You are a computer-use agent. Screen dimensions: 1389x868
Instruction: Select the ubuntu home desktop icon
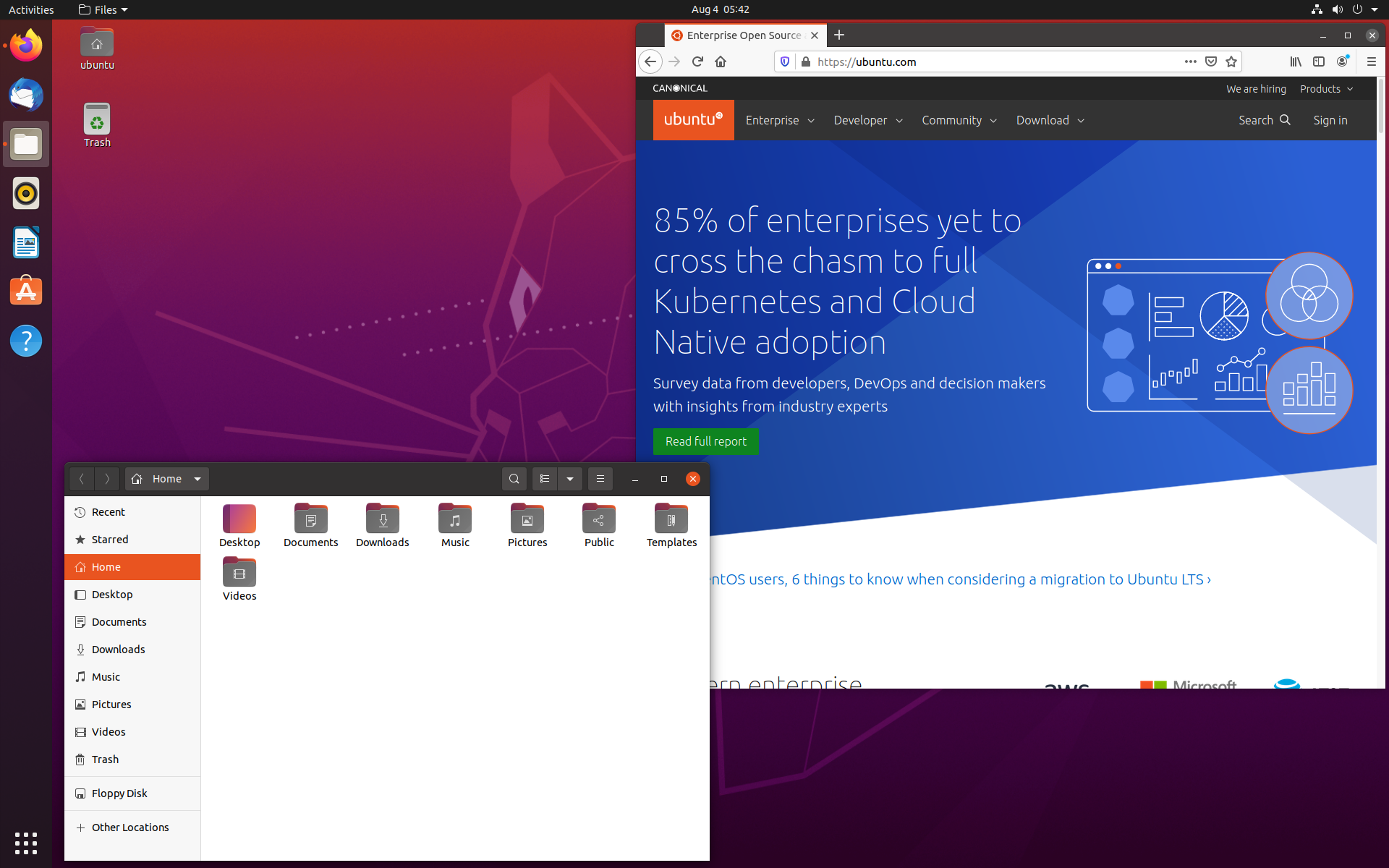tap(97, 48)
